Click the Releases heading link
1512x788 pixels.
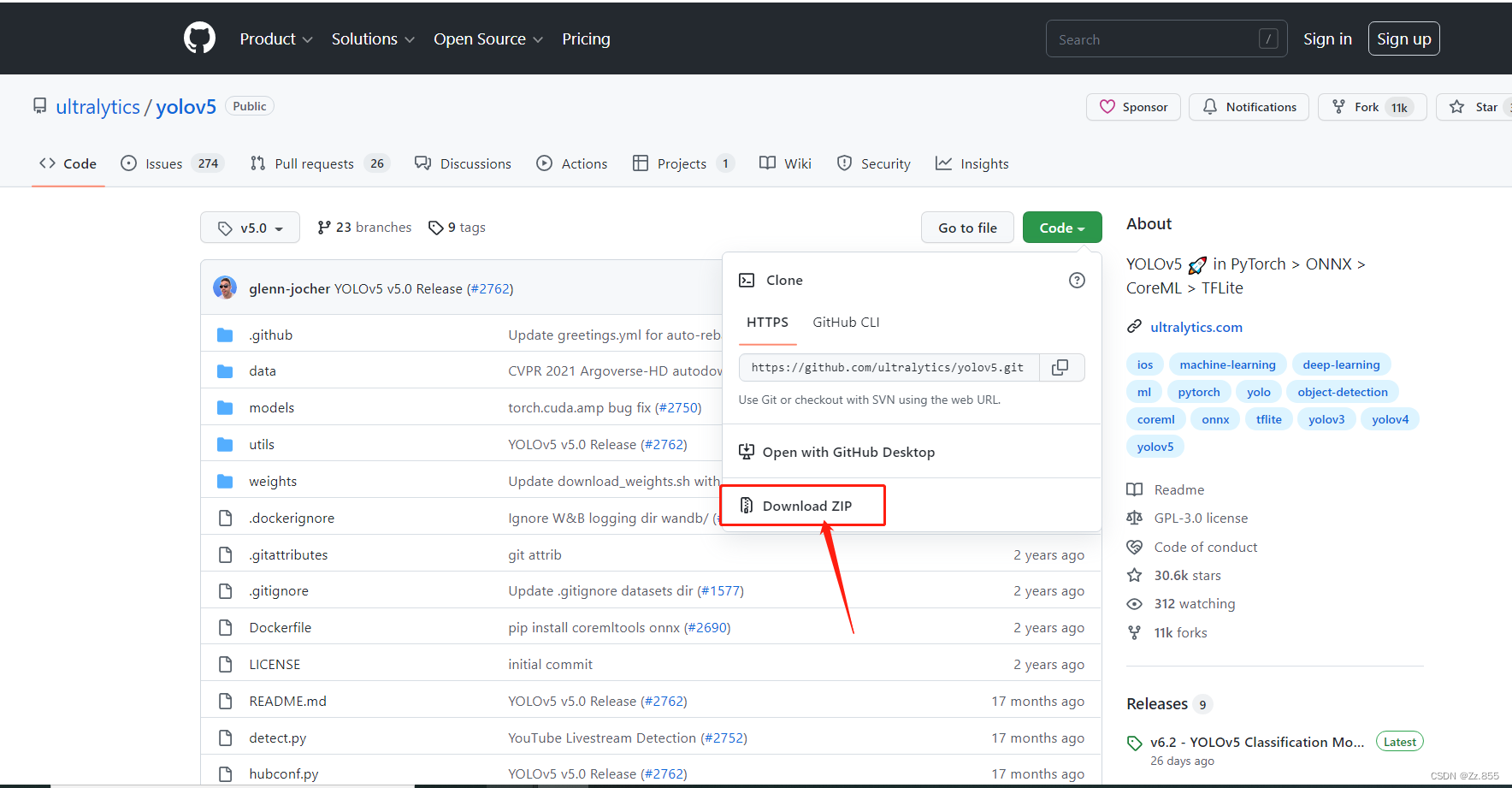pyautogui.click(x=1157, y=703)
